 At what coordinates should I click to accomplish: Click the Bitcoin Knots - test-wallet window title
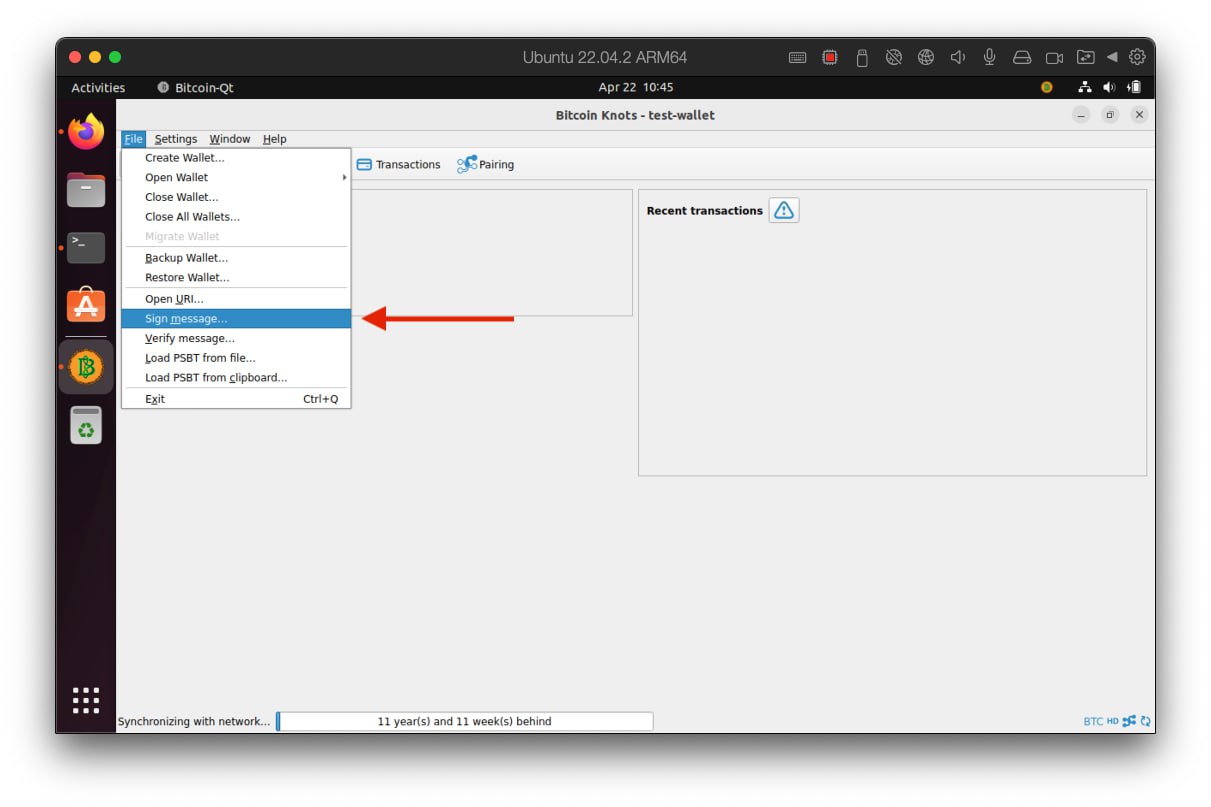(635, 115)
